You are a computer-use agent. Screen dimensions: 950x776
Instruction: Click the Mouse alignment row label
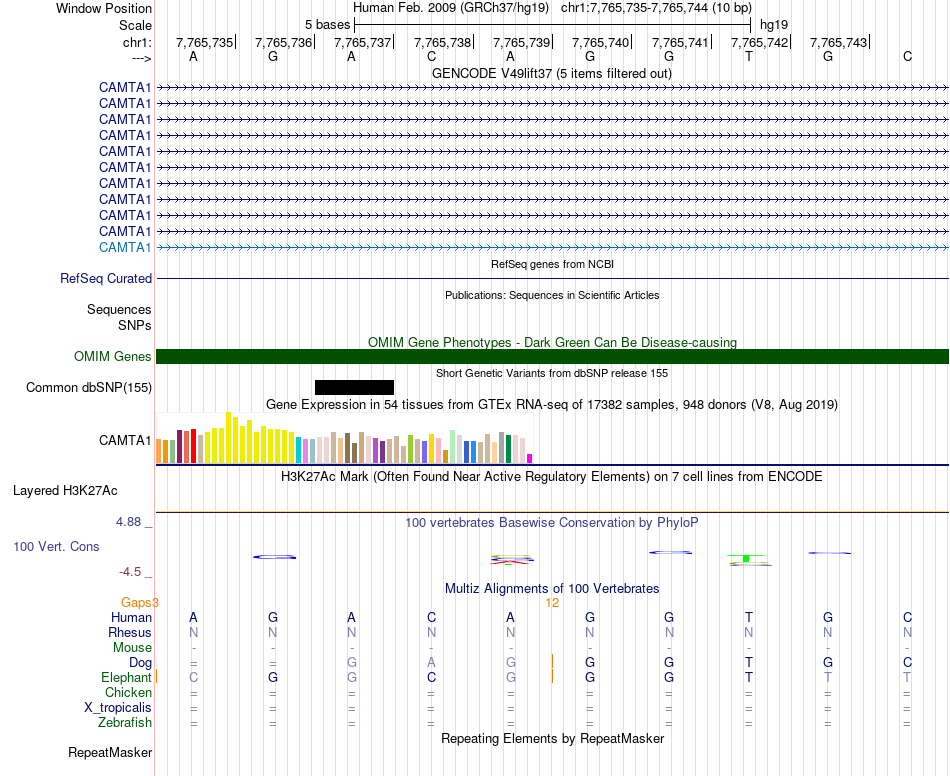click(132, 648)
